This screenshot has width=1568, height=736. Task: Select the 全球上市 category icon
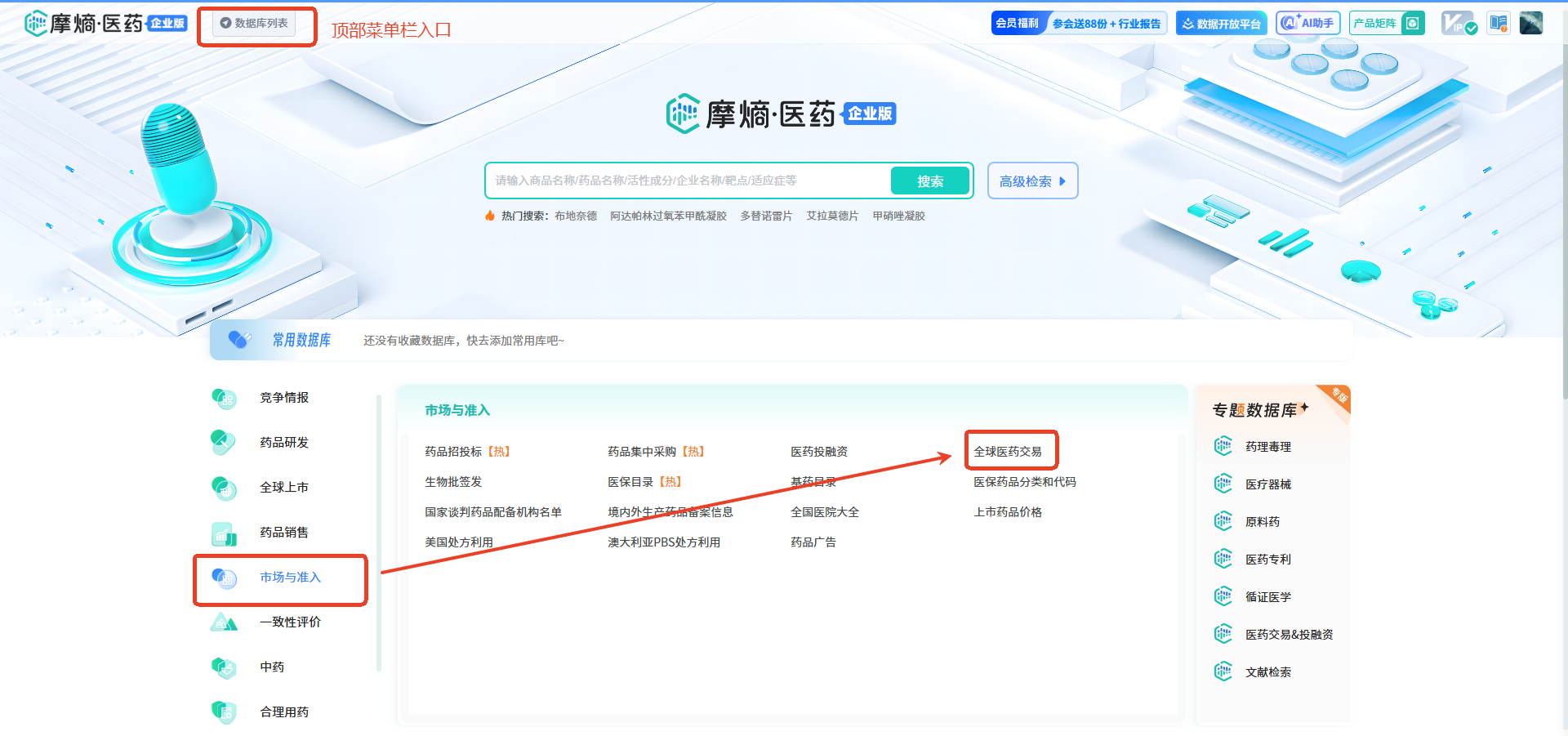coord(224,488)
